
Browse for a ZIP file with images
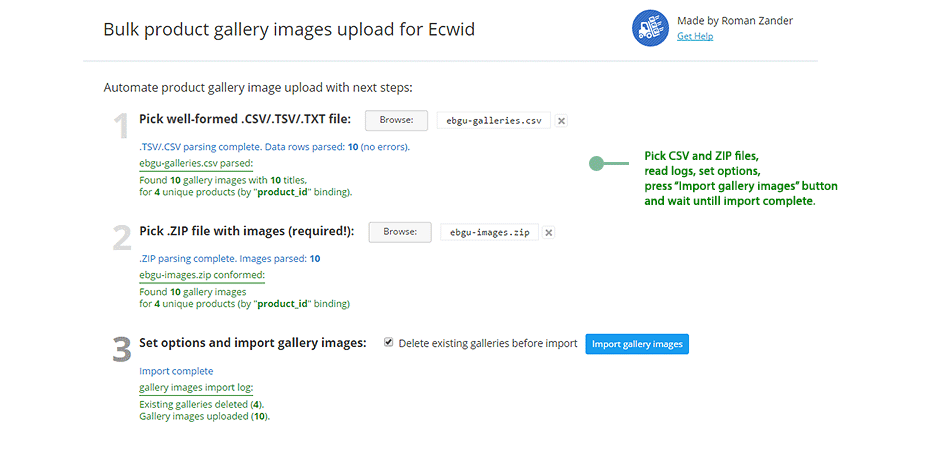[400, 232]
